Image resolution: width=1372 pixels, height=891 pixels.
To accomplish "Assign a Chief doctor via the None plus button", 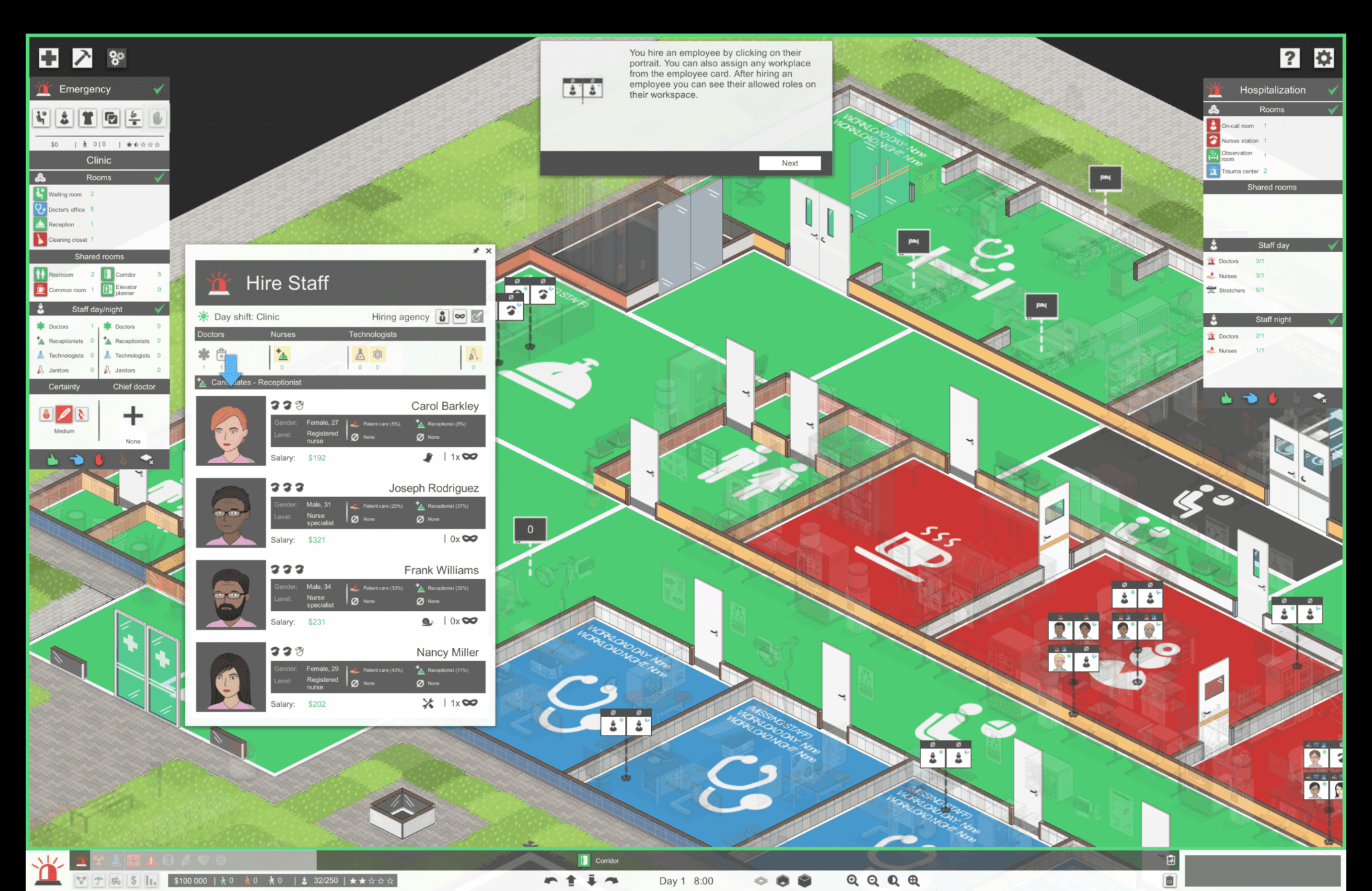I will (x=133, y=415).
